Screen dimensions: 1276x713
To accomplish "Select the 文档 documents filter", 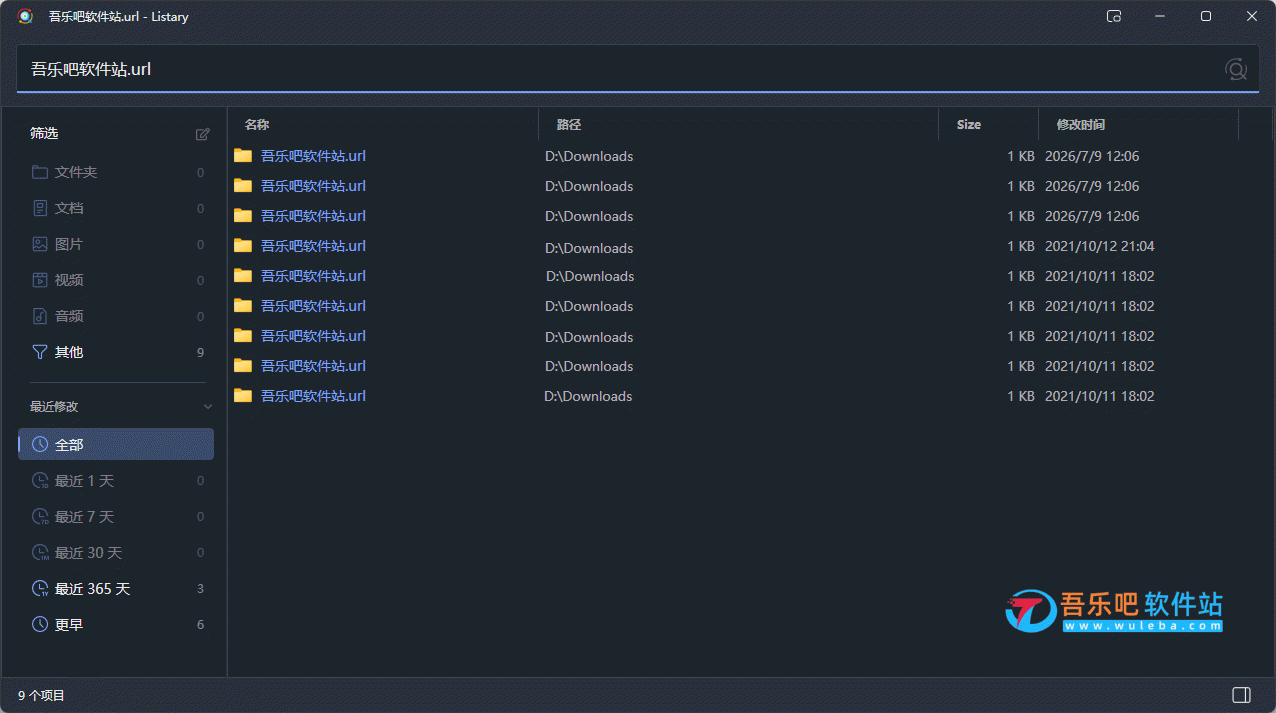I will point(116,208).
